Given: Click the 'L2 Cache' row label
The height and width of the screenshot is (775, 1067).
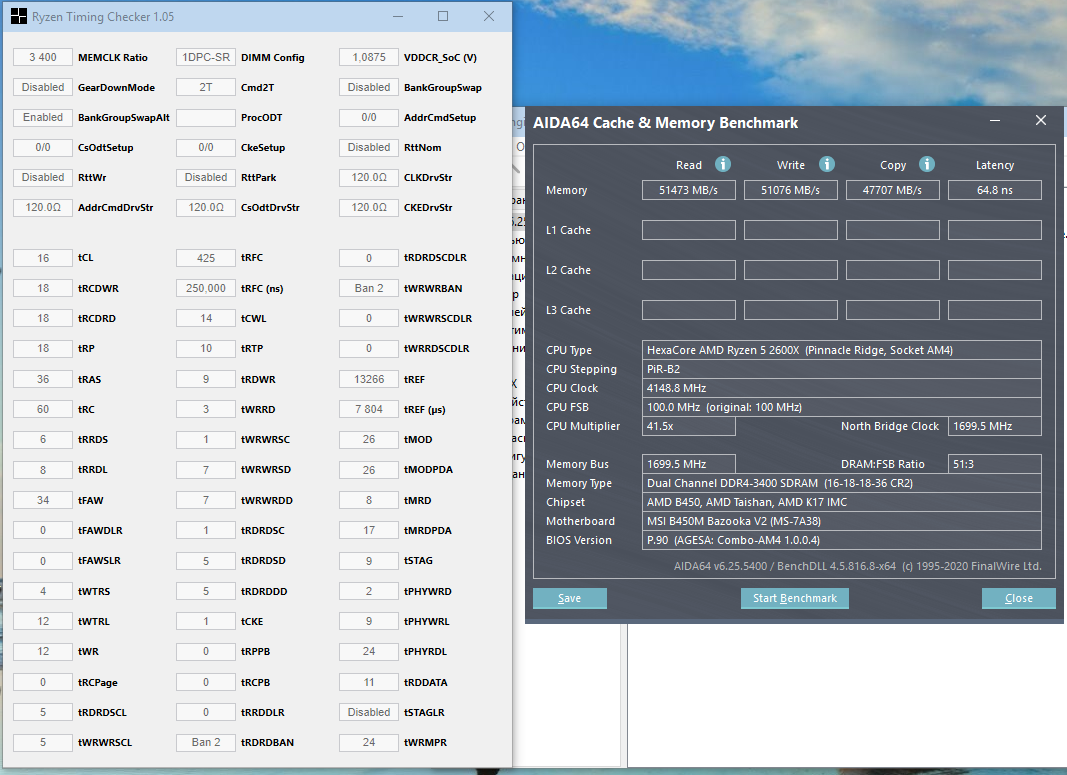Looking at the screenshot, I should (568, 270).
